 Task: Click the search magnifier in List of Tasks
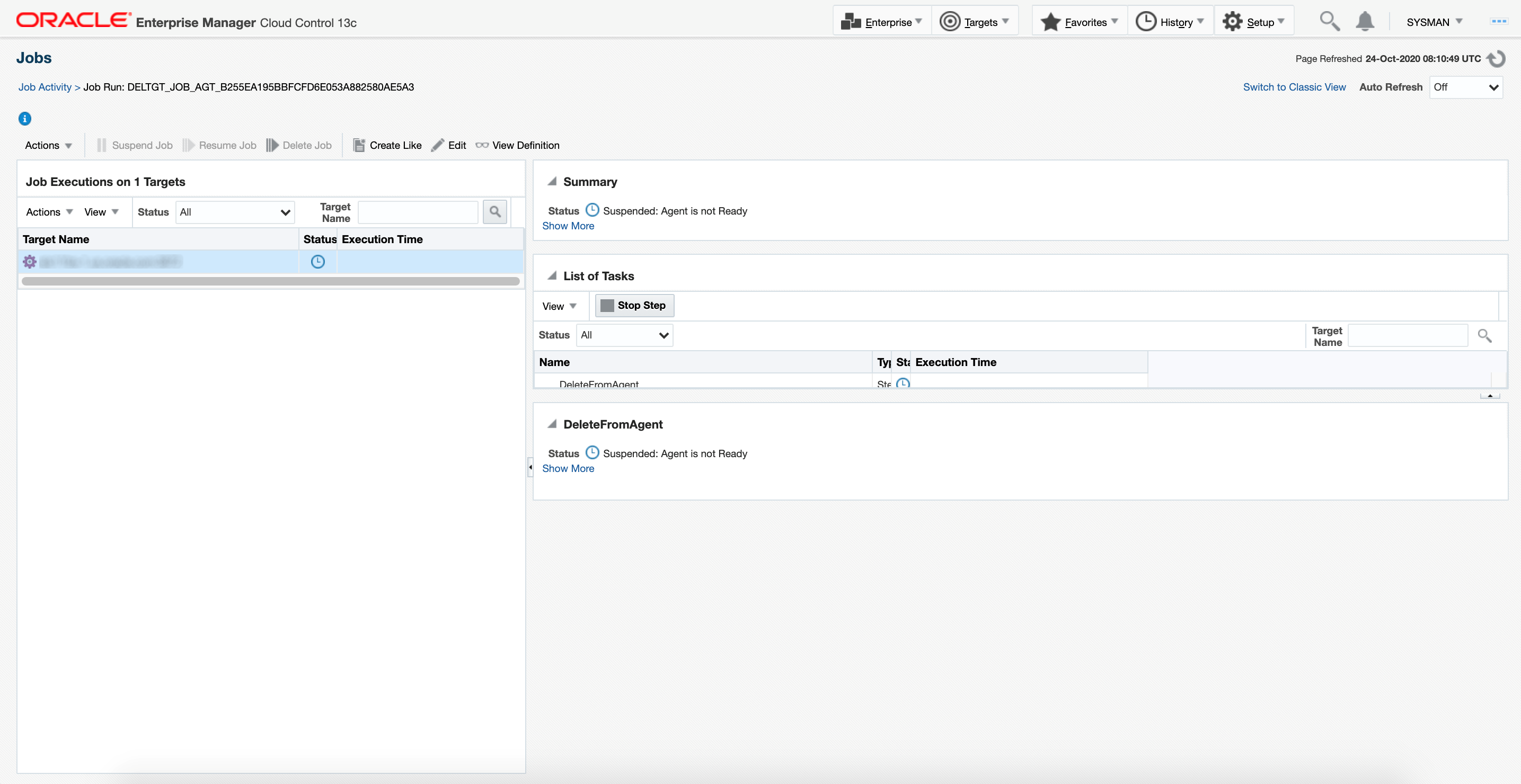point(1484,336)
